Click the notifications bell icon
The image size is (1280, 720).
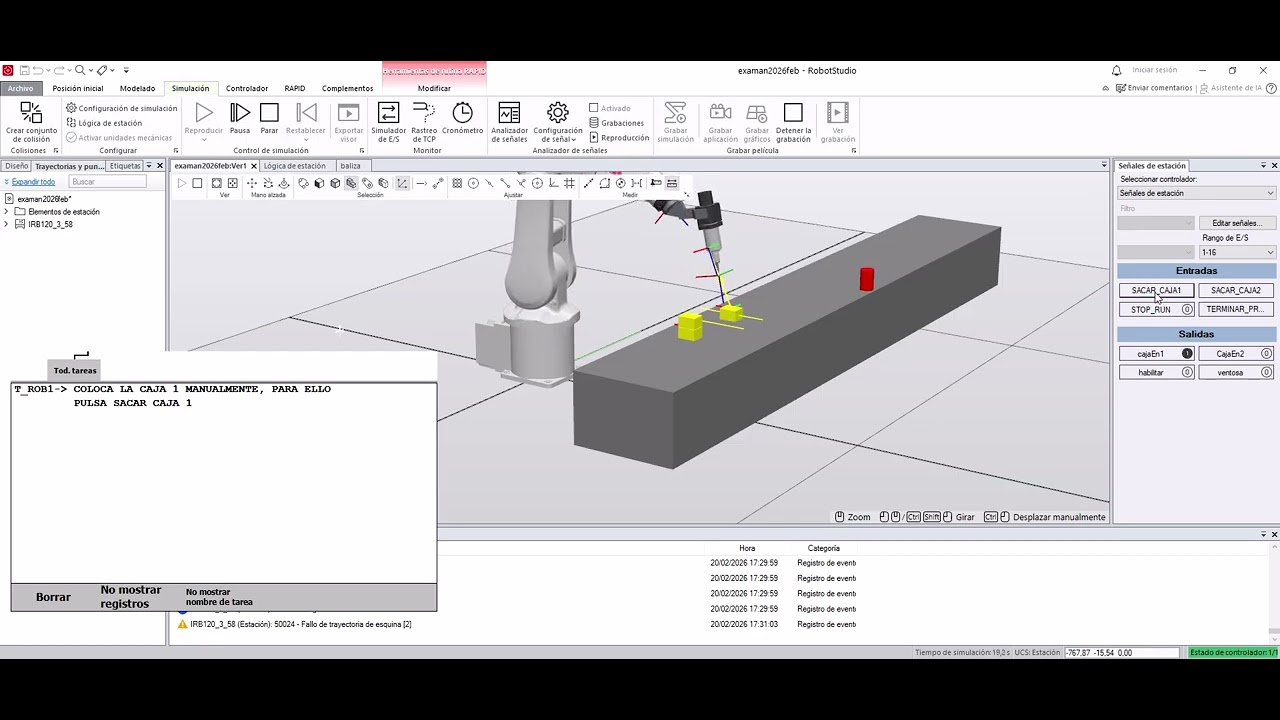pos(1117,71)
